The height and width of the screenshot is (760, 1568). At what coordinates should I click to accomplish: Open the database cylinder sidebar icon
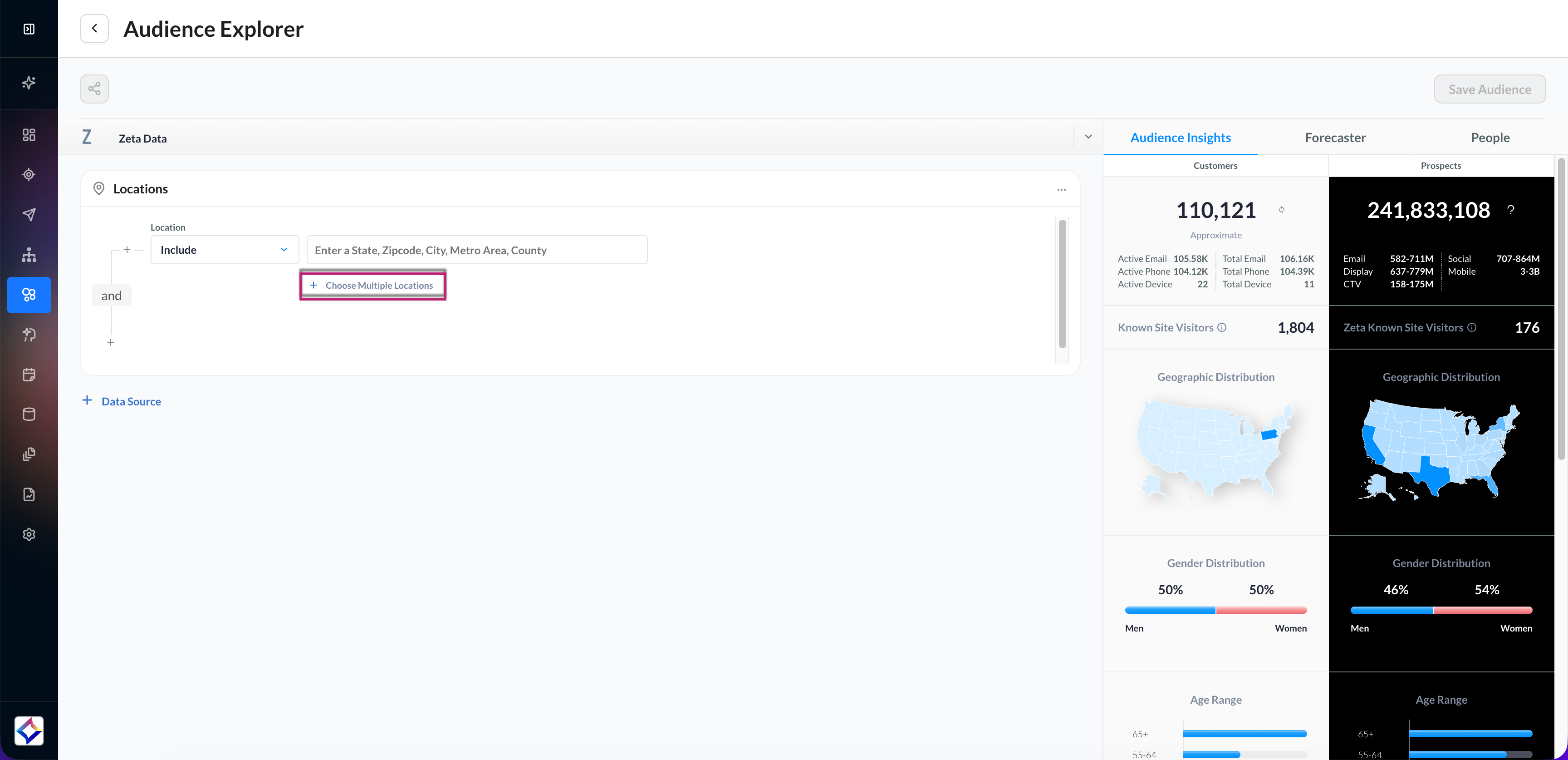pyautogui.click(x=29, y=415)
